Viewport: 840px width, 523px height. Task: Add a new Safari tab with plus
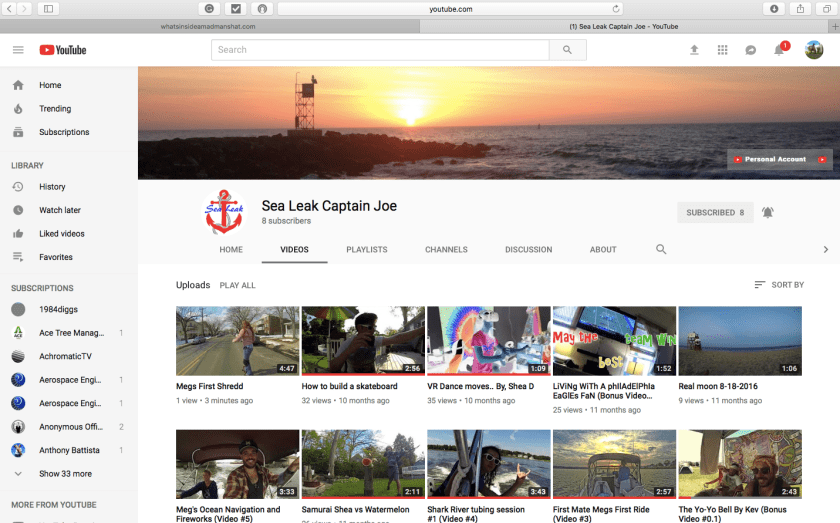click(x=835, y=26)
